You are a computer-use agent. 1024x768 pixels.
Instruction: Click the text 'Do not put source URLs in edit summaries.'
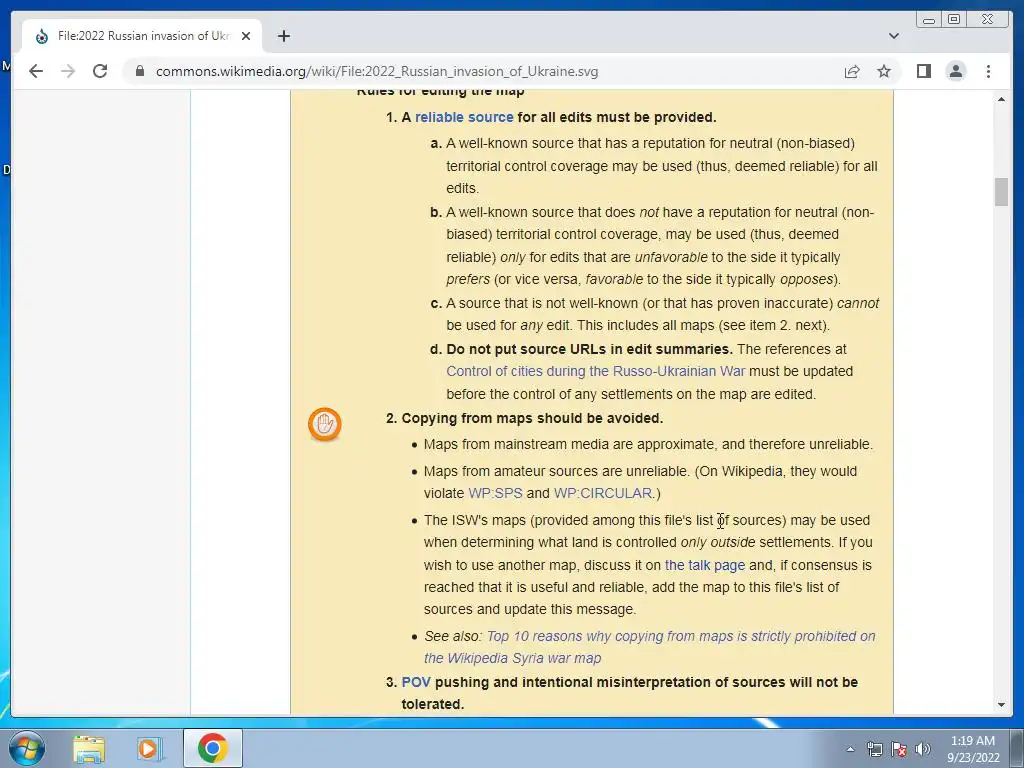[x=589, y=349]
